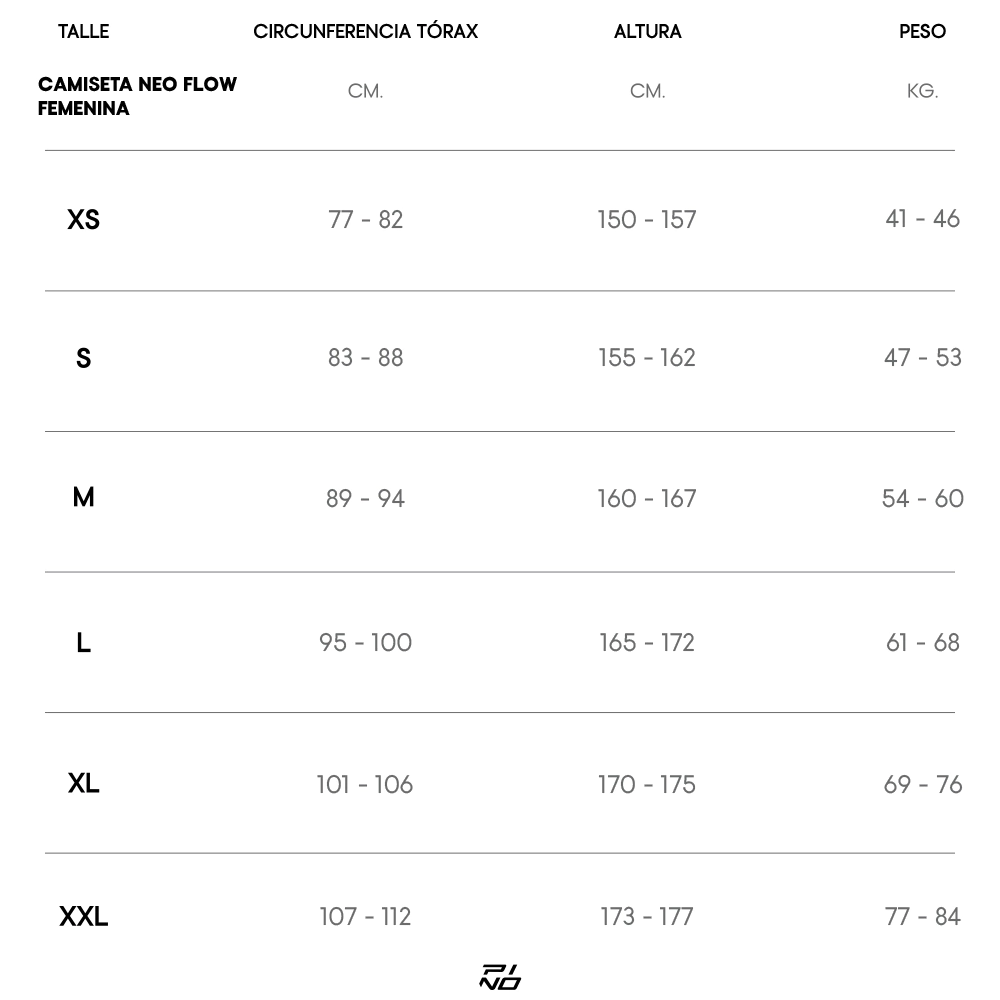This screenshot has height=1000, width=1000.
Task: Select the S size row label
Action: coord(83,358)
